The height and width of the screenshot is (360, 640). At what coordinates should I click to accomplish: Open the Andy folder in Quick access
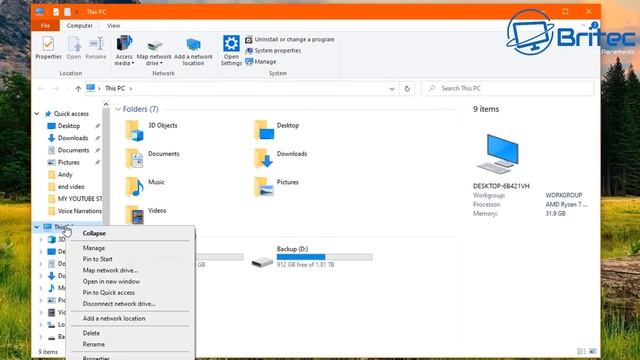[x=65, y=175]
